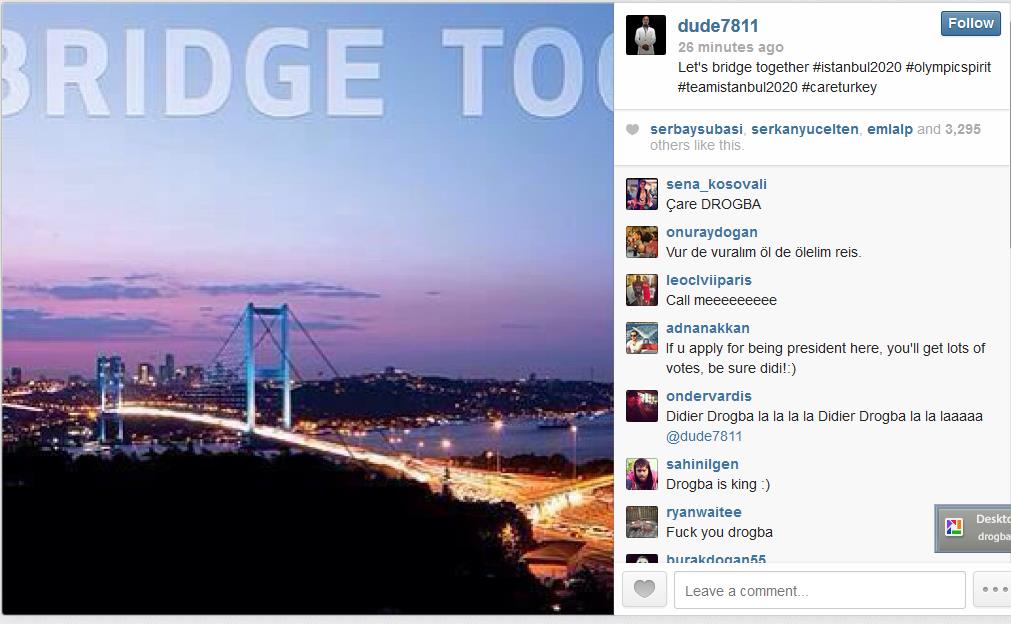Click ondervardis's avatar
This screenshot has width=1011, height=624.
click(642, 406)
